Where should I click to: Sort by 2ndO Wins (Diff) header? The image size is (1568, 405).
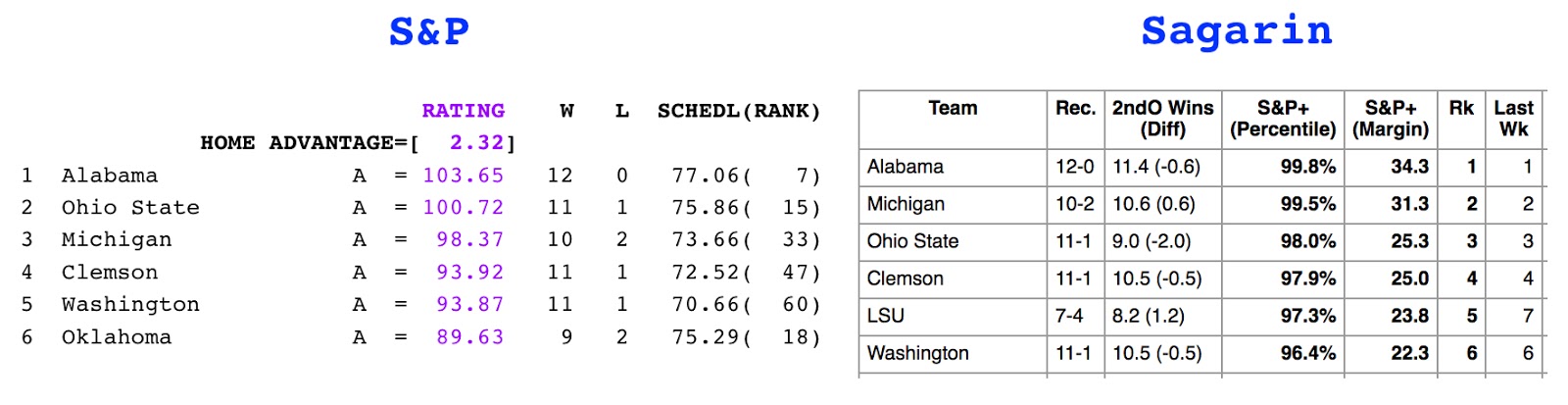point(1162,119)
